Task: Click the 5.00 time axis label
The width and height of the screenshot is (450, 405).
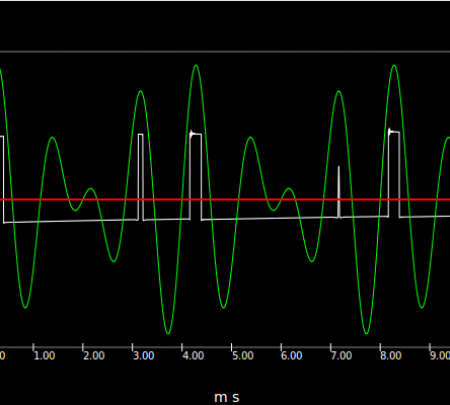Action: click(x=243, y=356)
